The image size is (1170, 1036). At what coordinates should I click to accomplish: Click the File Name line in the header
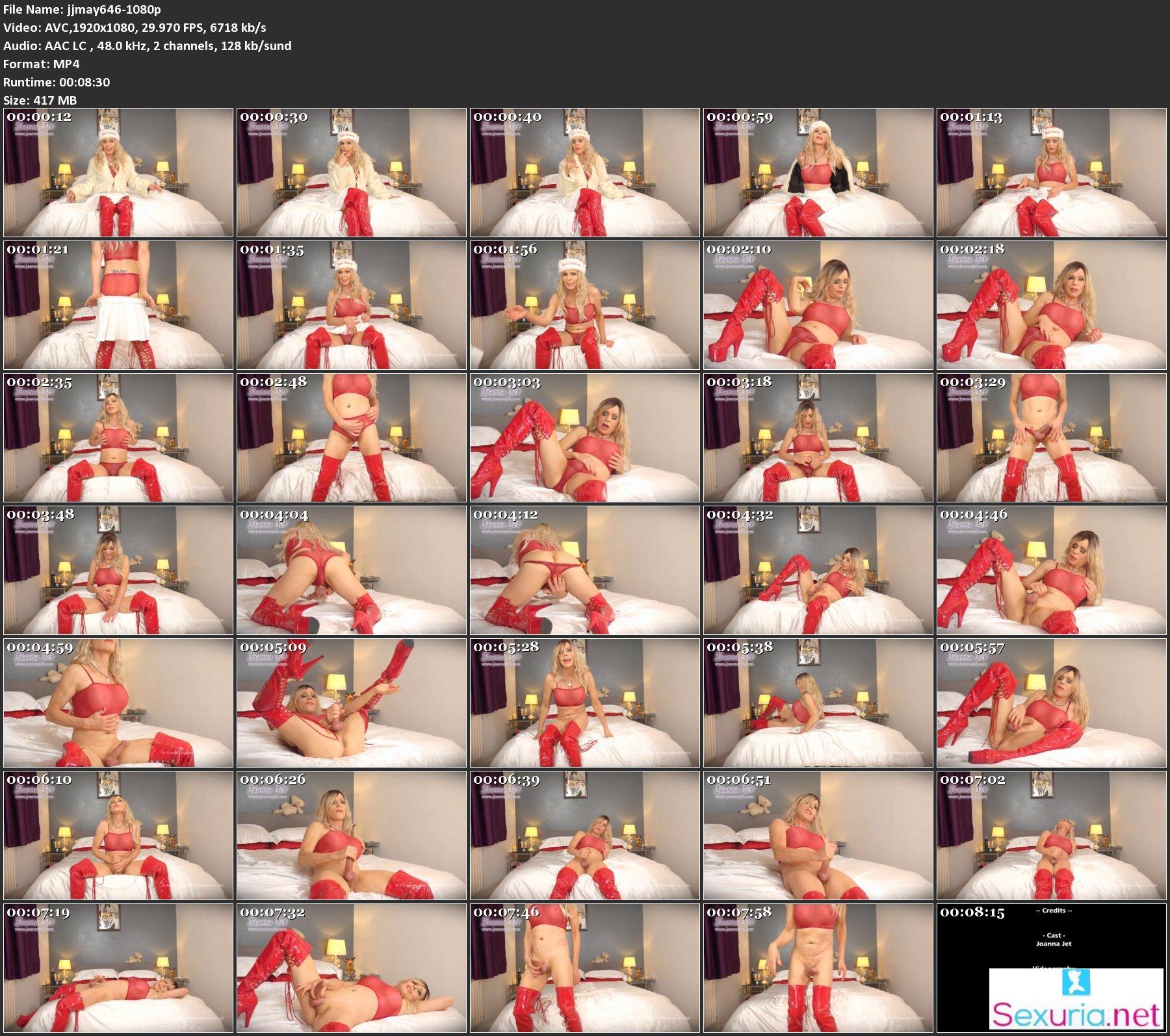(82, 9)
